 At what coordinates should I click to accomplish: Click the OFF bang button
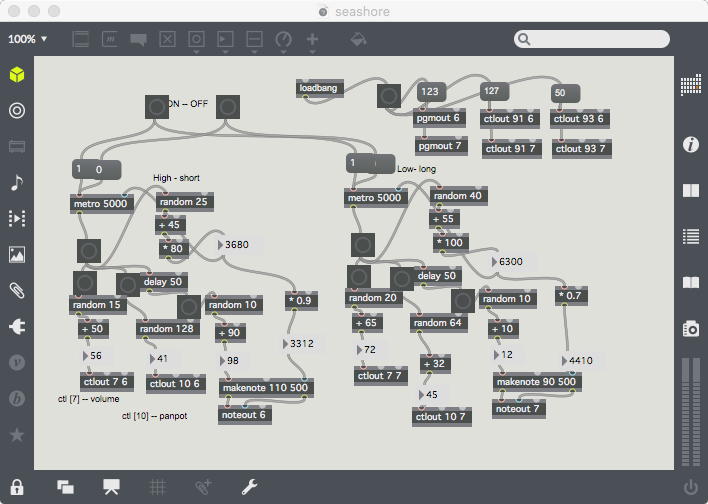228,107
